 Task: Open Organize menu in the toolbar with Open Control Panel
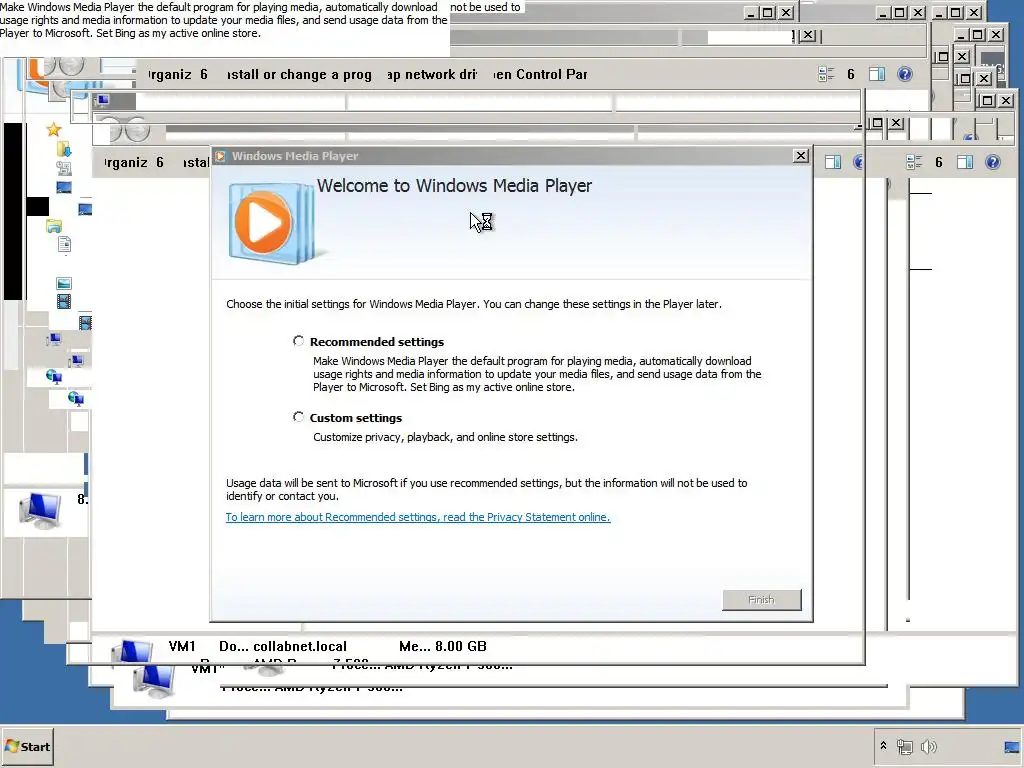[176, 74]
